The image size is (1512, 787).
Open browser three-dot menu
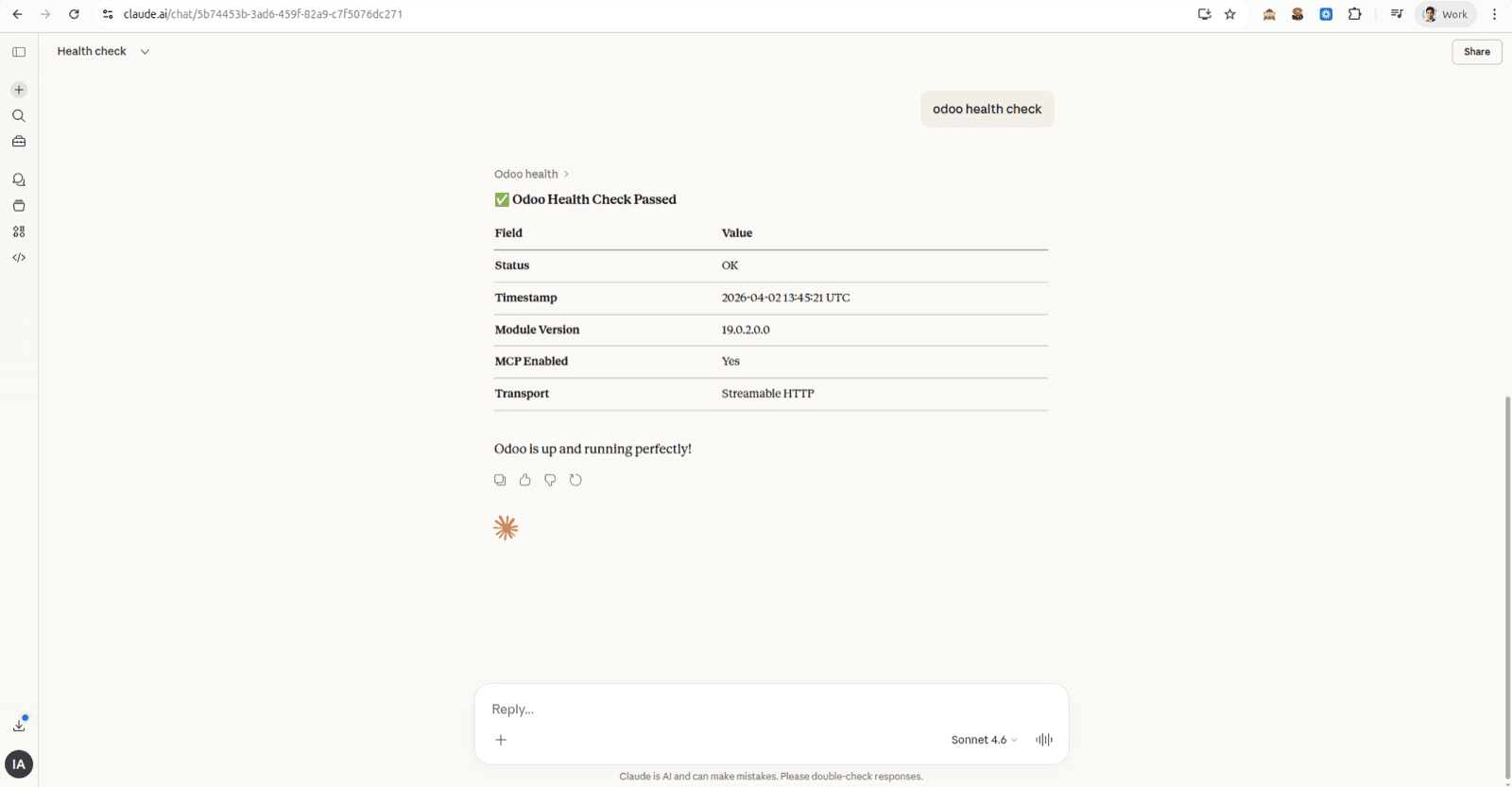pyautogui.click(x=1495, y=14)
